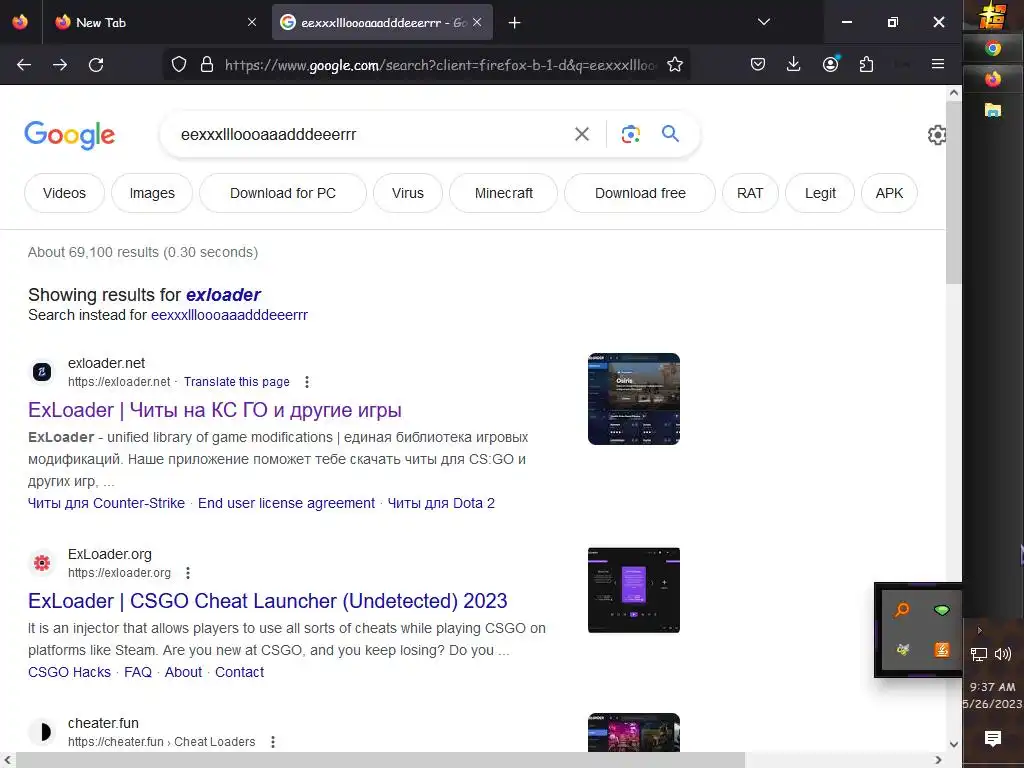Select the APK filter chip
The width and height of the screenshot is (1024, 768).
tap(889, 193)
